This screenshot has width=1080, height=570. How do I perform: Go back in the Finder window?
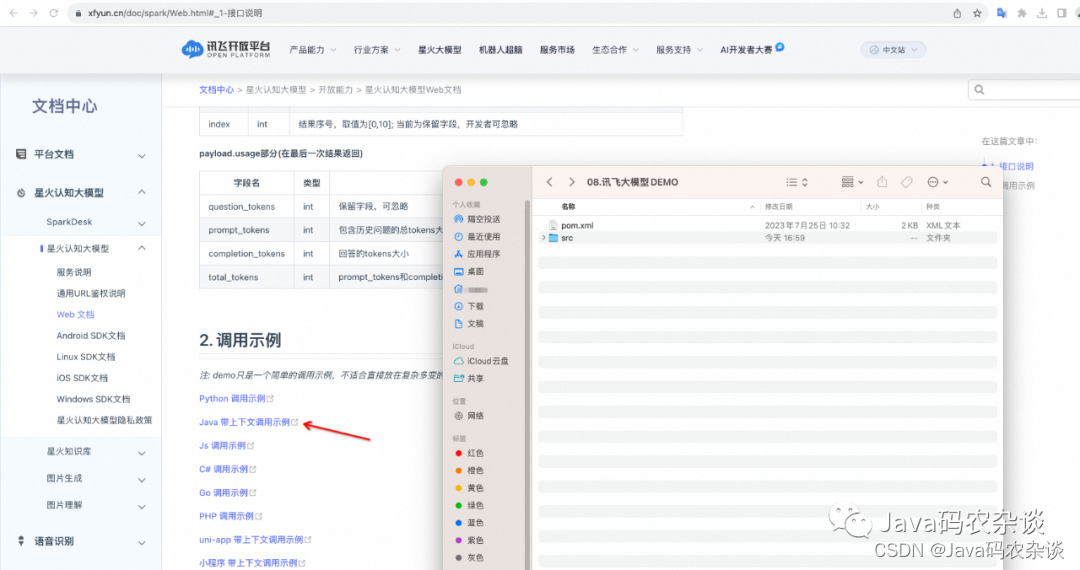[x=550, y=182]
